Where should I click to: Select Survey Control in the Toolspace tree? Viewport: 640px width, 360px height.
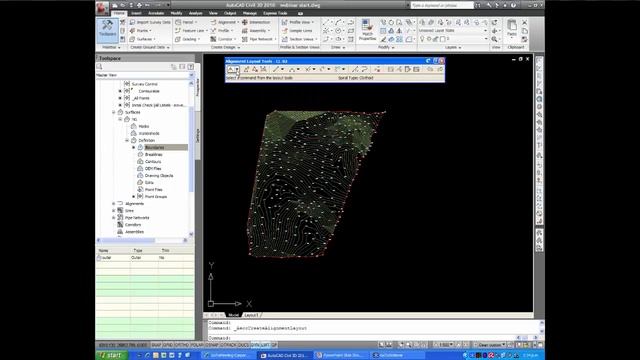click(144, 84)
